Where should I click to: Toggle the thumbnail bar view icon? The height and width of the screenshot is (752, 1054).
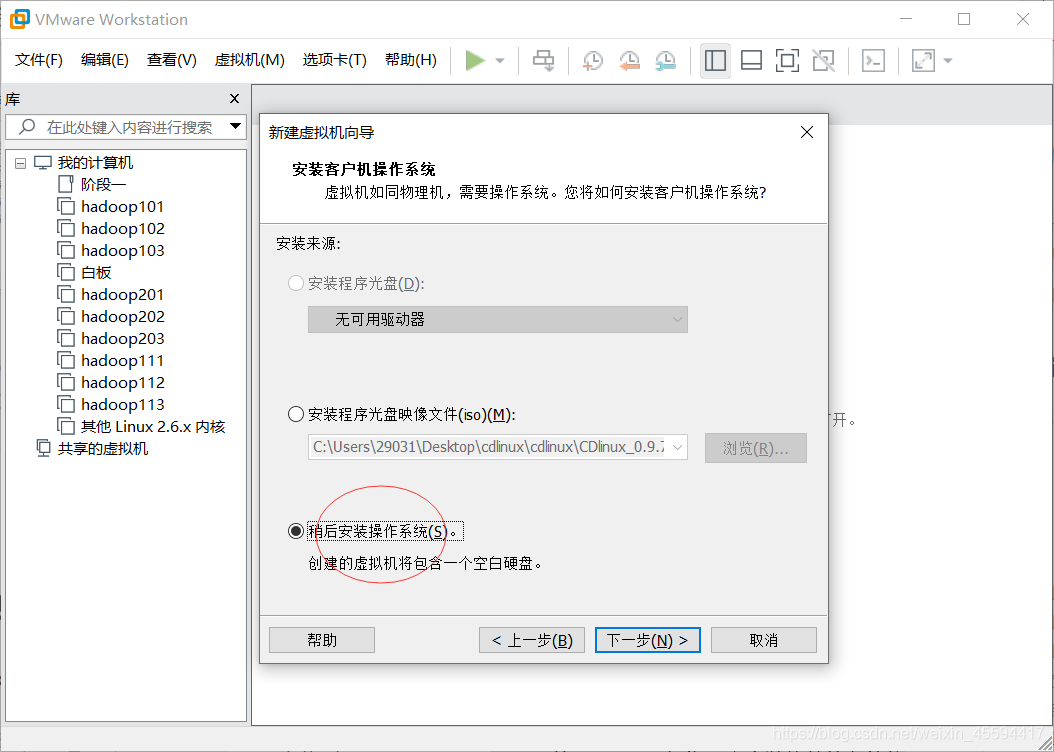pyautogui.click(x=751, y=60)
